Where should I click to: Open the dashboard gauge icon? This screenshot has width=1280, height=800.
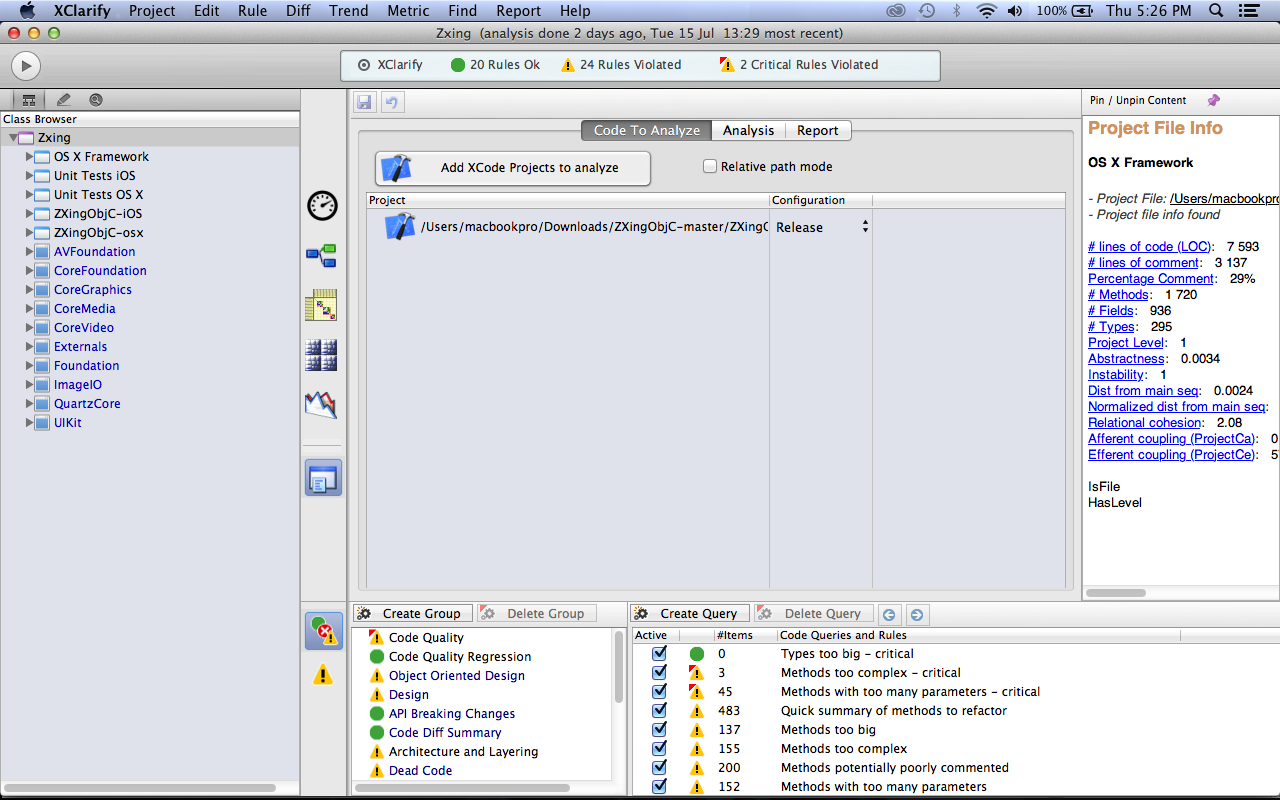tap(322, 205)
